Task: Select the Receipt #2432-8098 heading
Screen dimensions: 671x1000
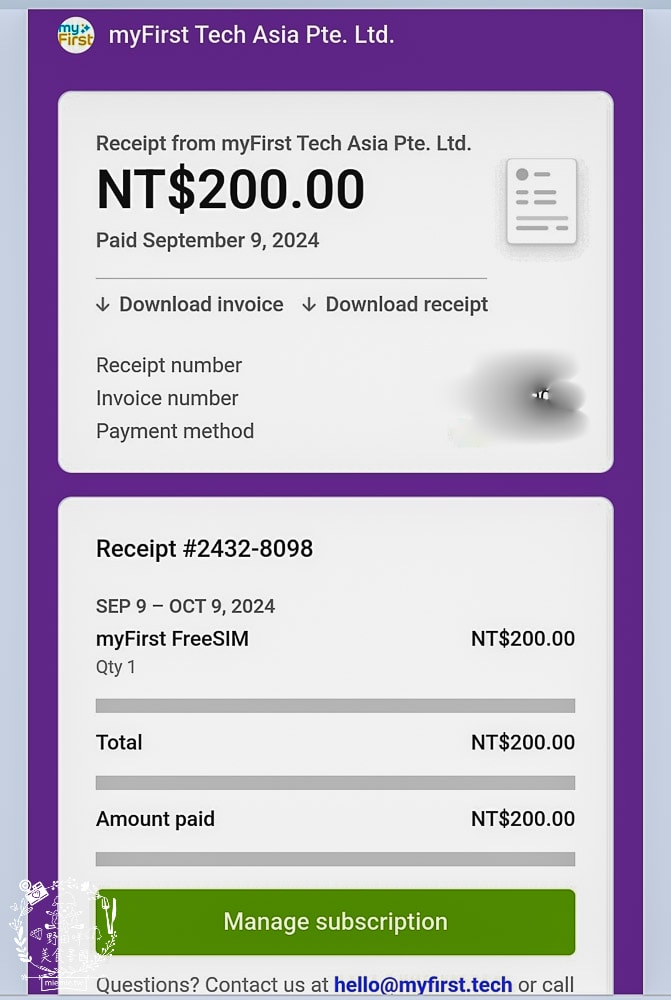Action: pyautogui.click(x=204, y=548)
